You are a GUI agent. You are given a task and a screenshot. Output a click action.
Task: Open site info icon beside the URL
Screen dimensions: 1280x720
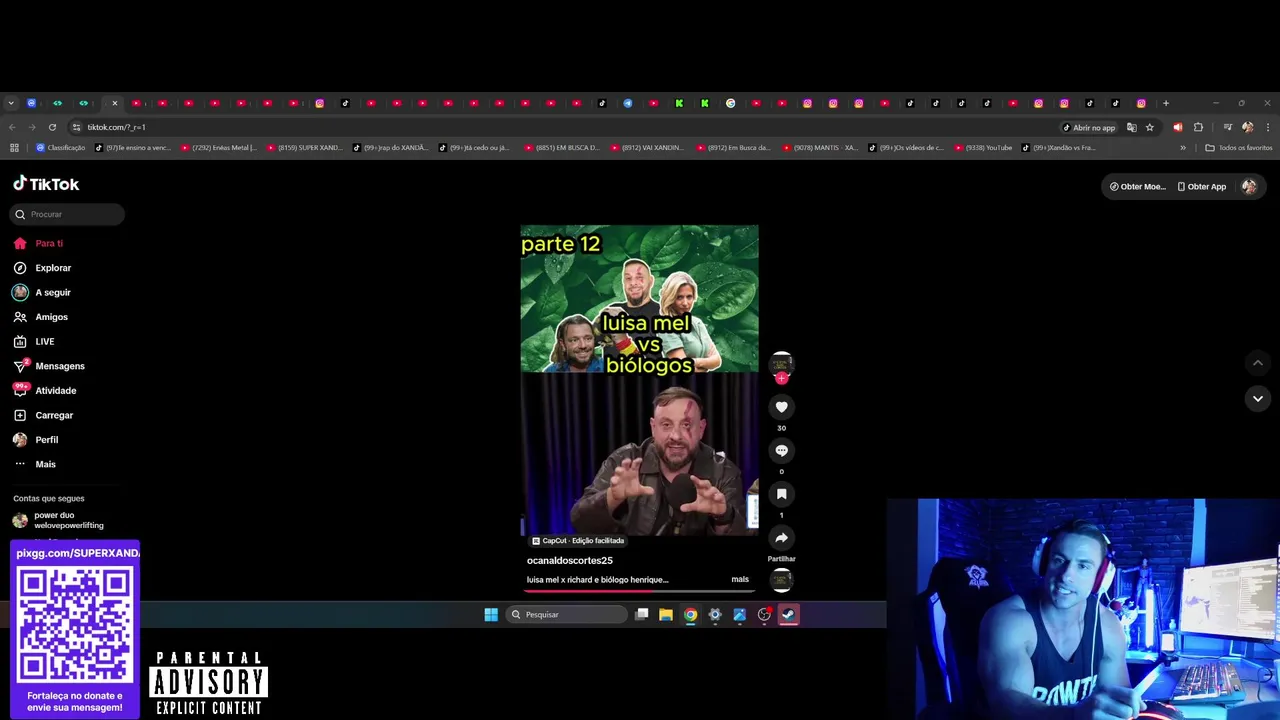point(76,127)
